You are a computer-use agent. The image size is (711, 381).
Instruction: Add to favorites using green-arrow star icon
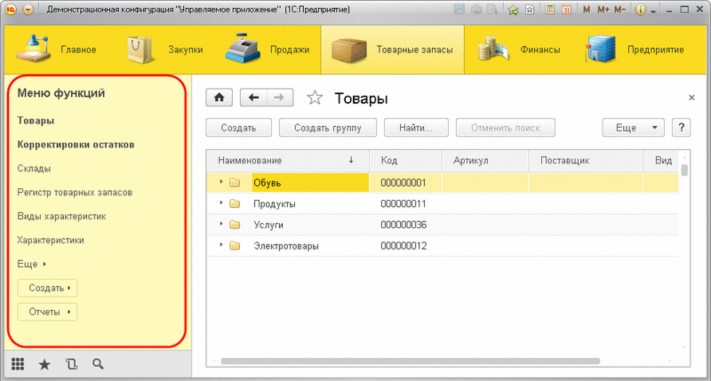click(513, 10)
